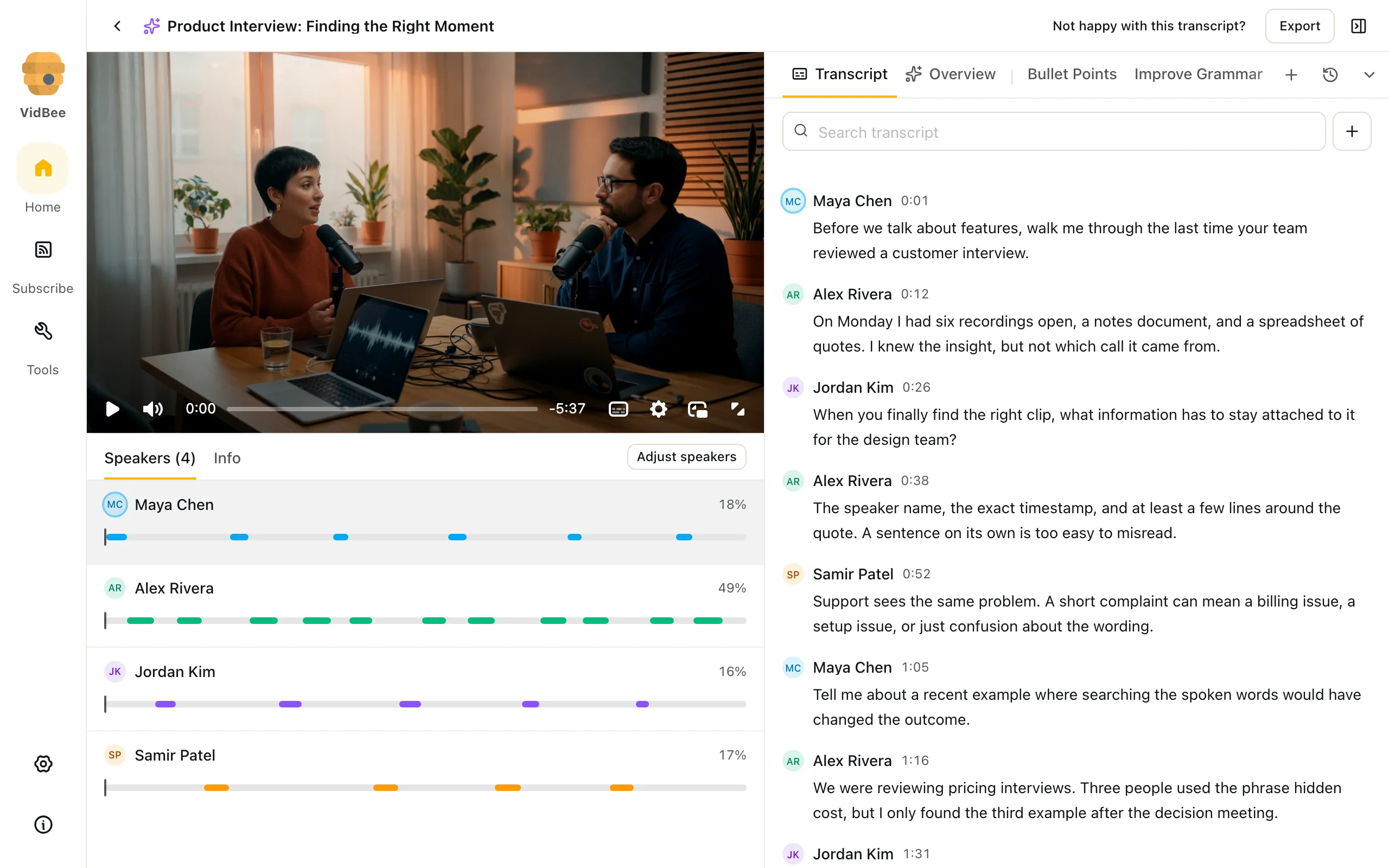Click Jordan Kim avatar in speakers list
This screenshot has height=868, width=1389.
pos(115,672)
